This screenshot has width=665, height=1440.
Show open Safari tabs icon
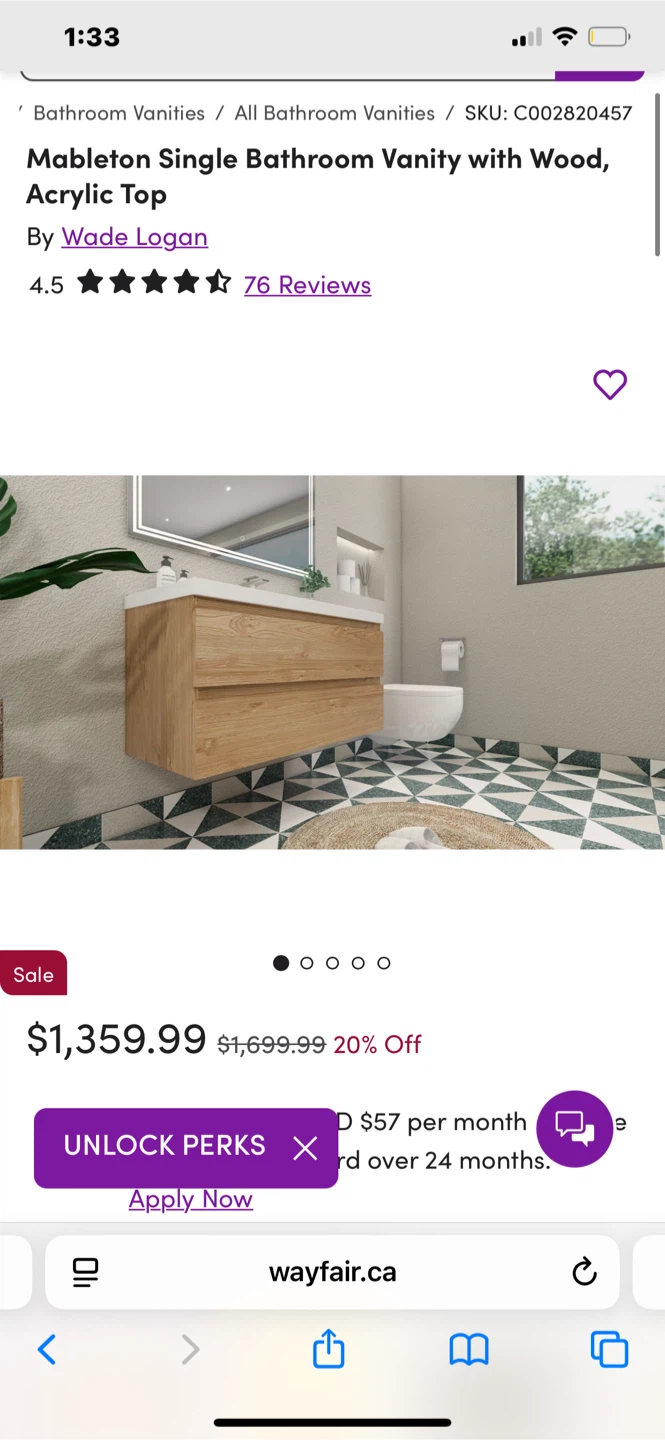(x=609, y=1350)
